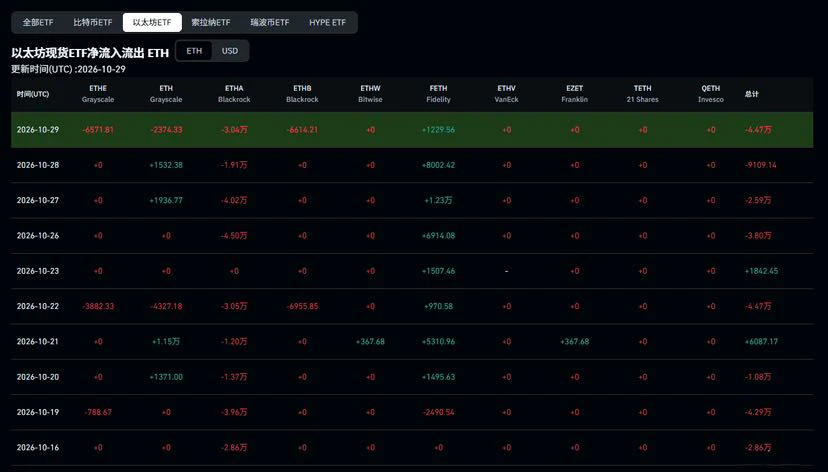This screenshot has height=472, width=828.
Task: Select the 2026-10-16 date cell
Action: (38, 448)
